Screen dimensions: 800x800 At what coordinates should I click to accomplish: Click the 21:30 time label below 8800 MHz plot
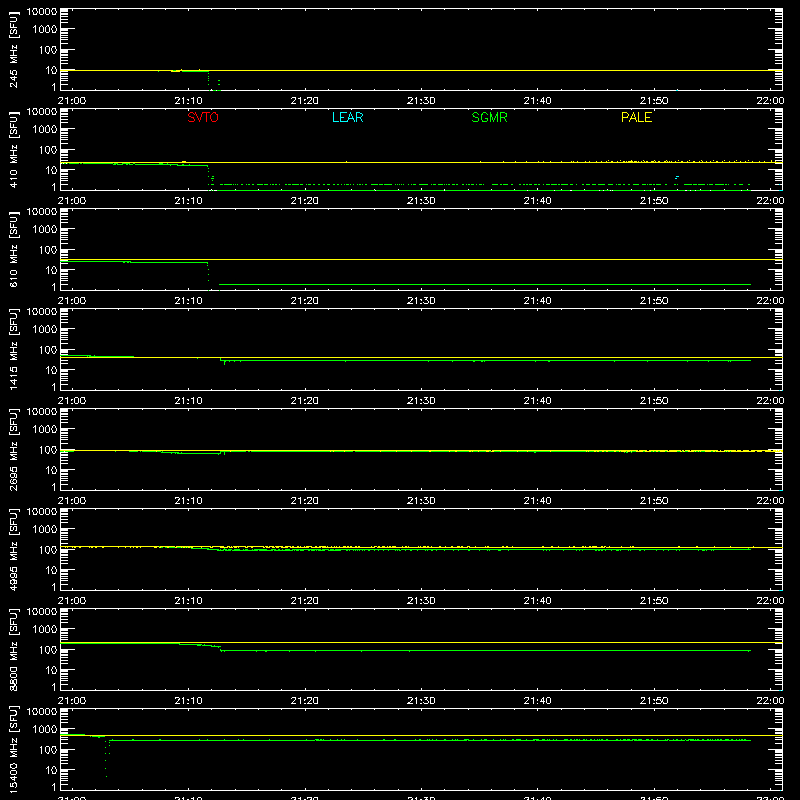[x=421, y=701]
